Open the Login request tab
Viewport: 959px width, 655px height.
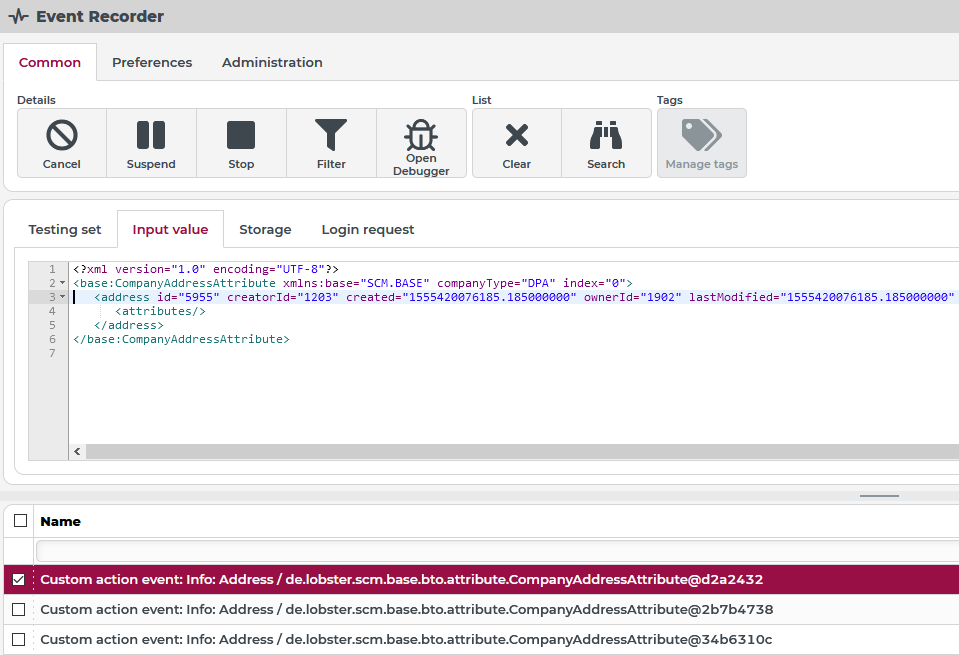pyautogui.click(x=368, y=229)
